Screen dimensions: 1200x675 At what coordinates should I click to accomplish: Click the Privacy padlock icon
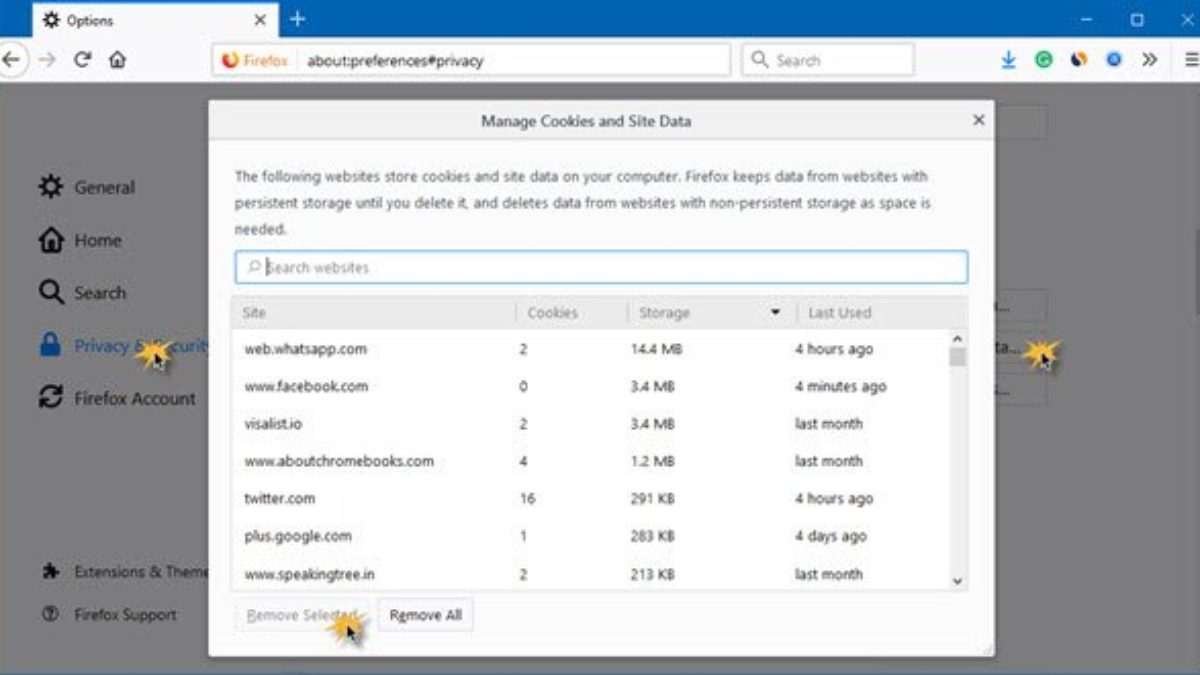(50, 346)
